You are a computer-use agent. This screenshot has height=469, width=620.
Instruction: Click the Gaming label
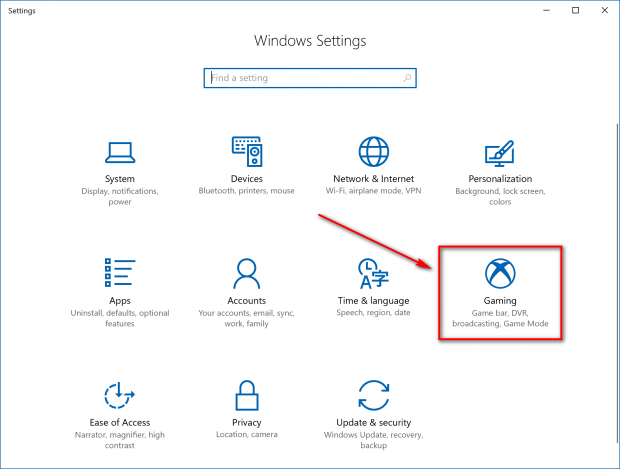click(x=500, y=301)
